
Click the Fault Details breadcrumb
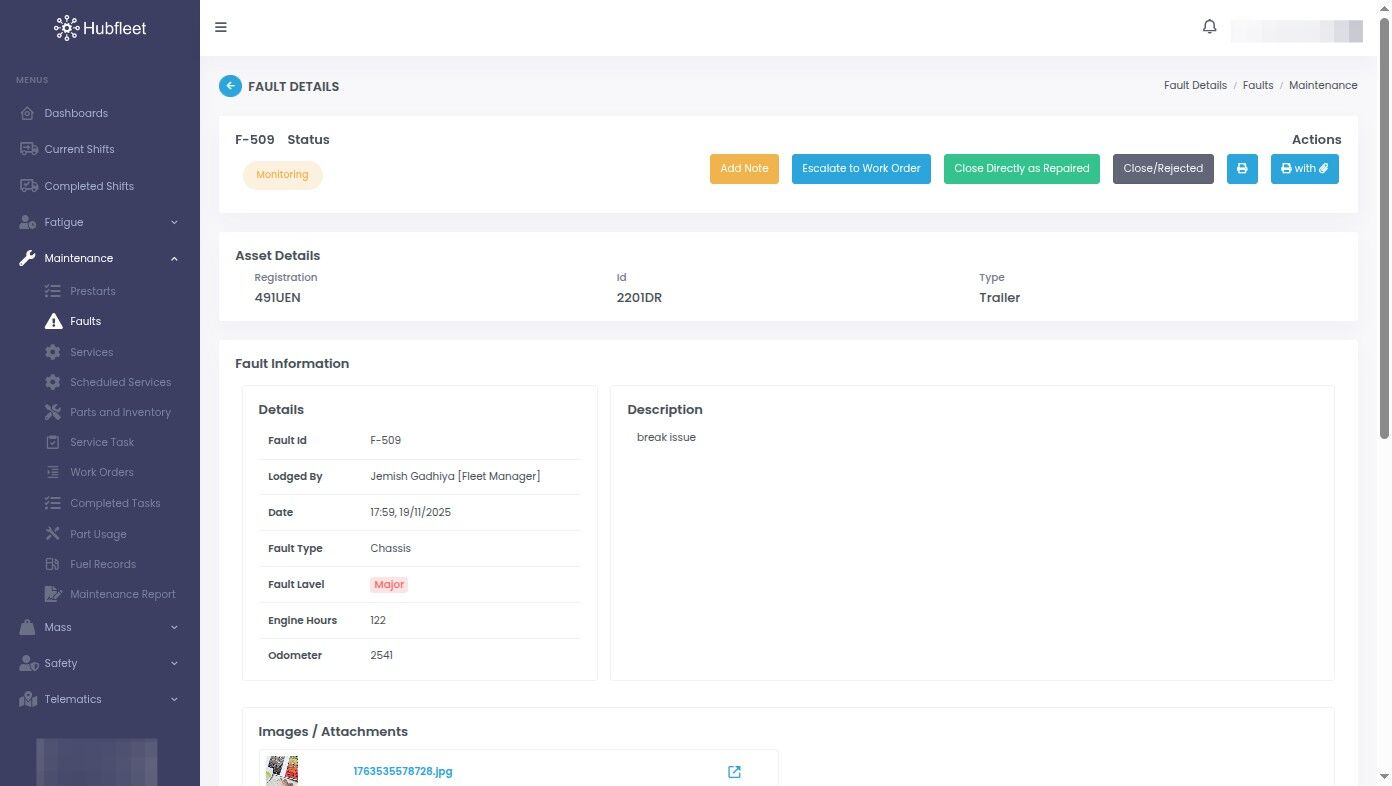pos(1195,85)
